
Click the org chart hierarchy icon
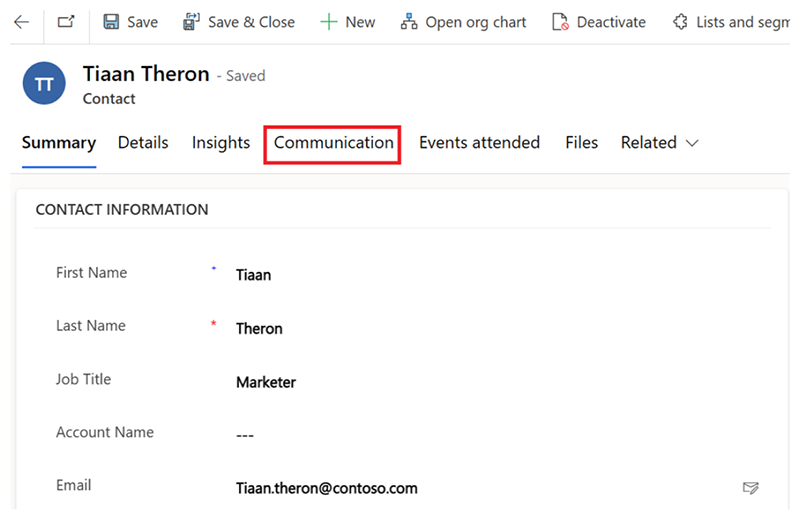coord(409,22)
